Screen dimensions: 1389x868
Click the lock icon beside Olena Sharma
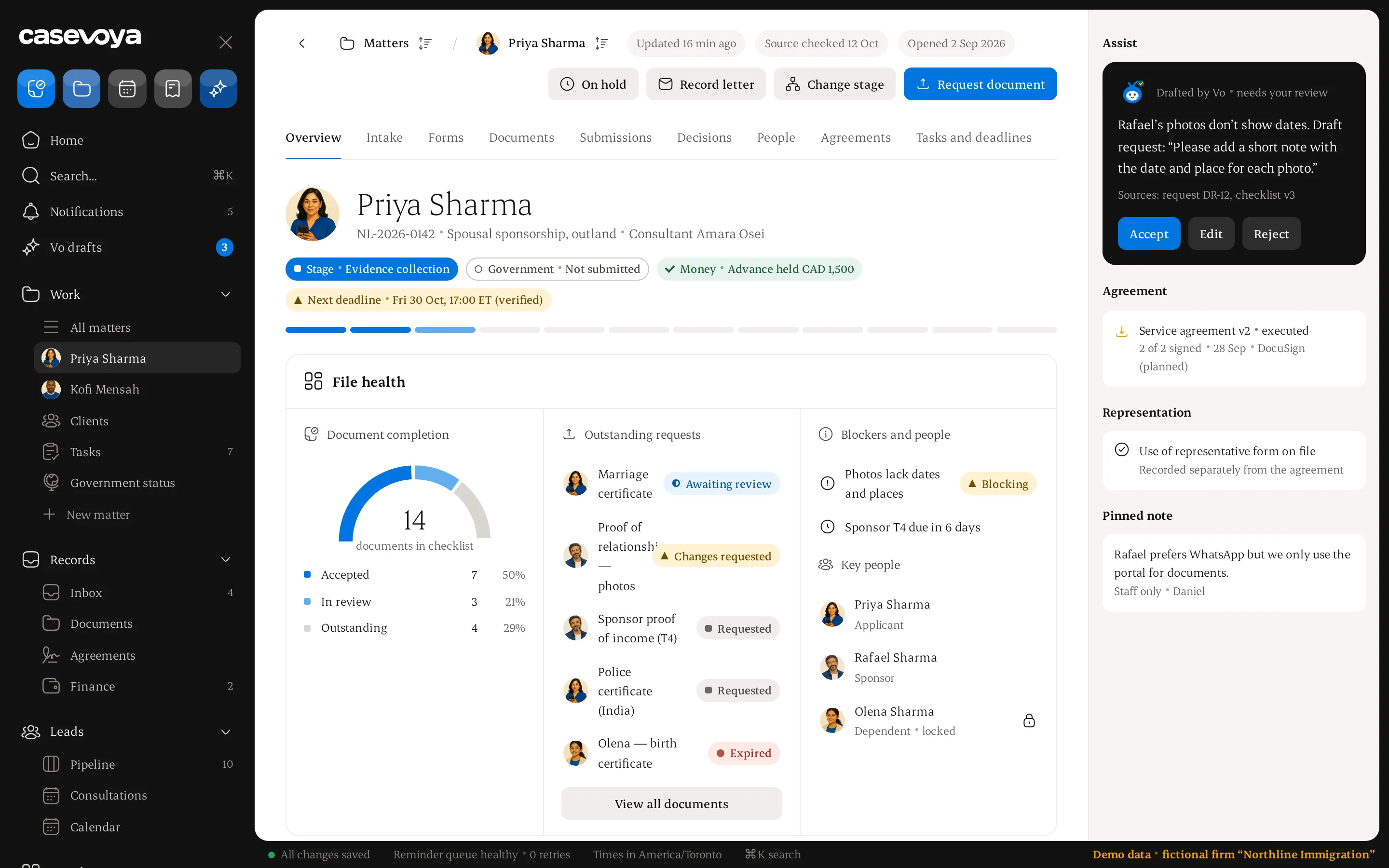[1029, 720]
